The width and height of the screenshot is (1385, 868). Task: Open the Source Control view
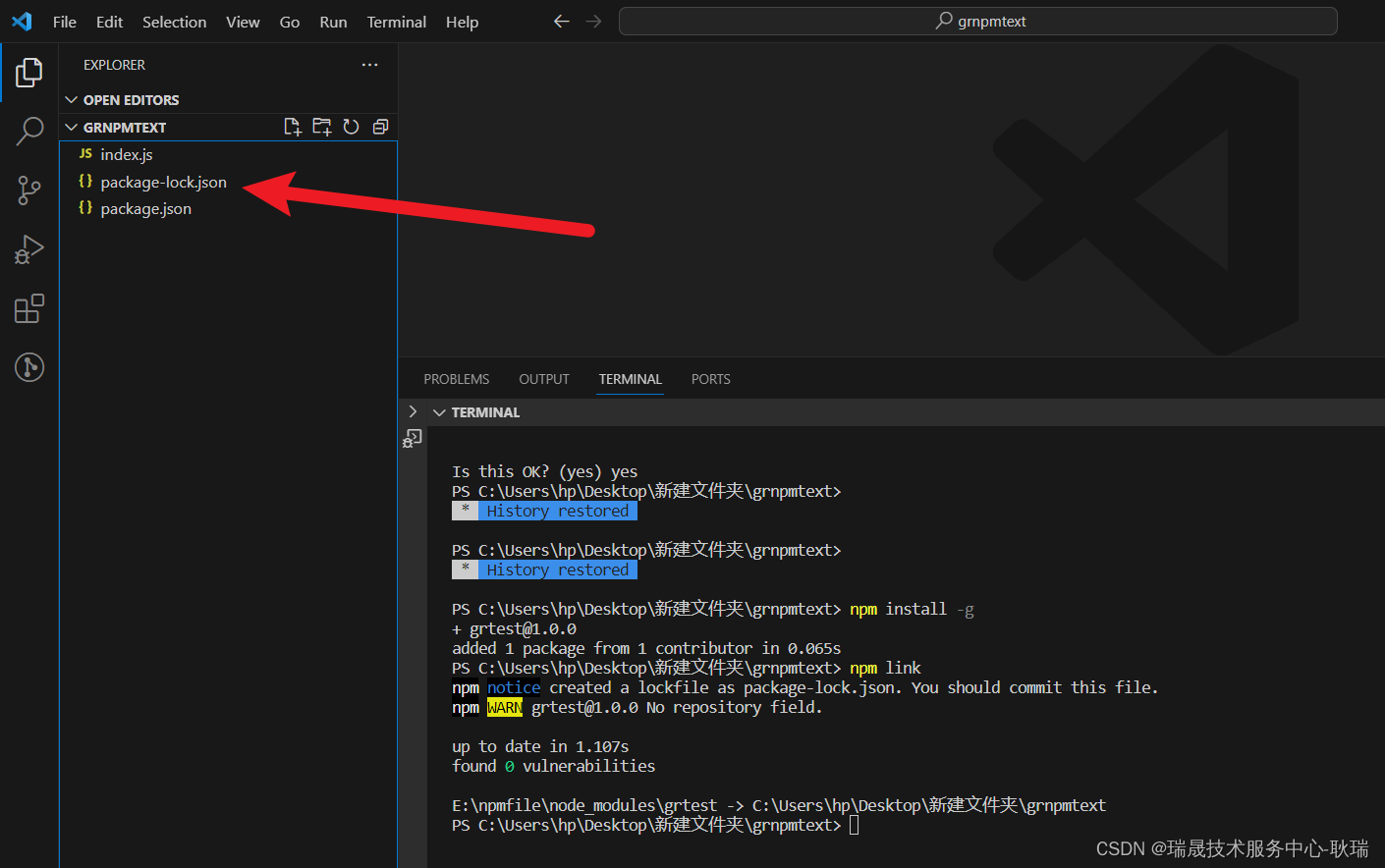[x=29, y=190]
